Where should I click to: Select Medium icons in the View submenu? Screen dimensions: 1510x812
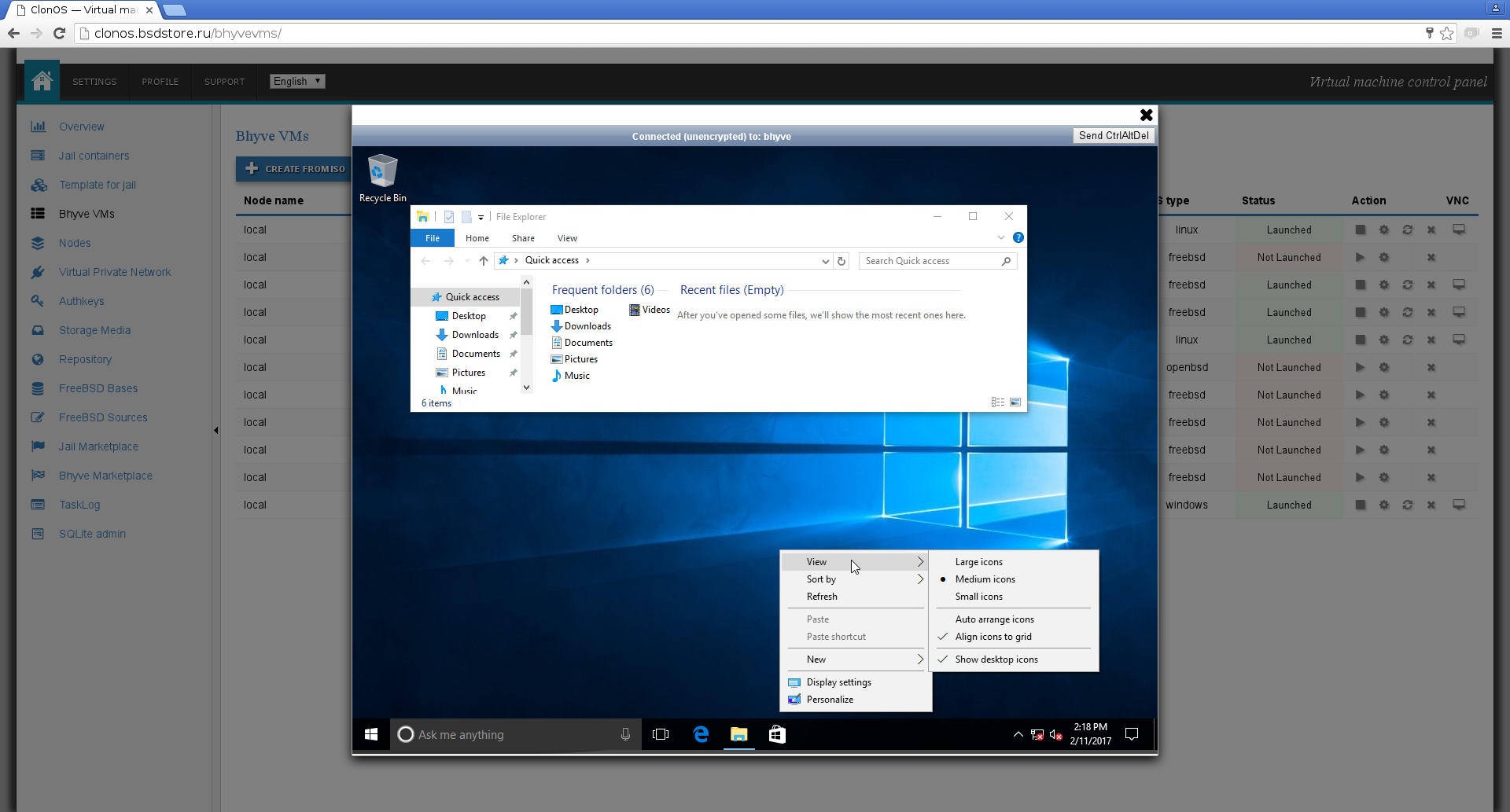point(1014,579)
